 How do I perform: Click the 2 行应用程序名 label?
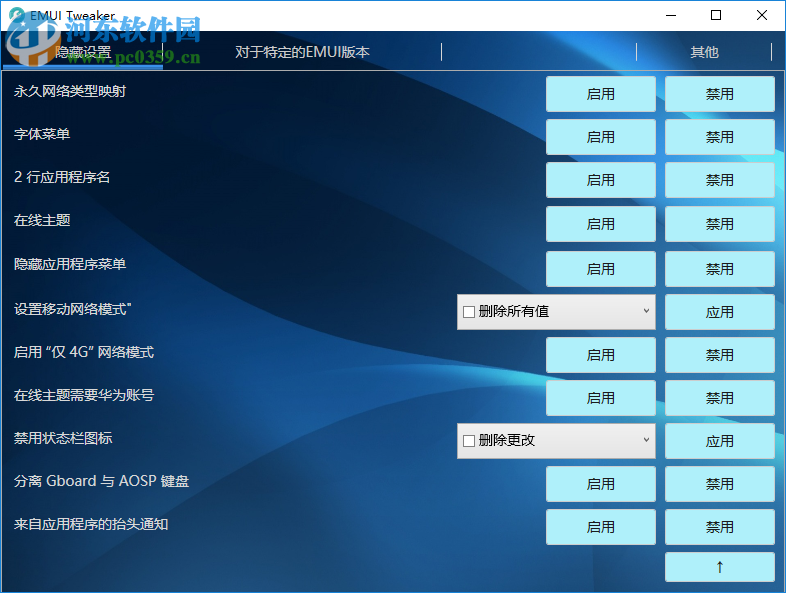62,177
